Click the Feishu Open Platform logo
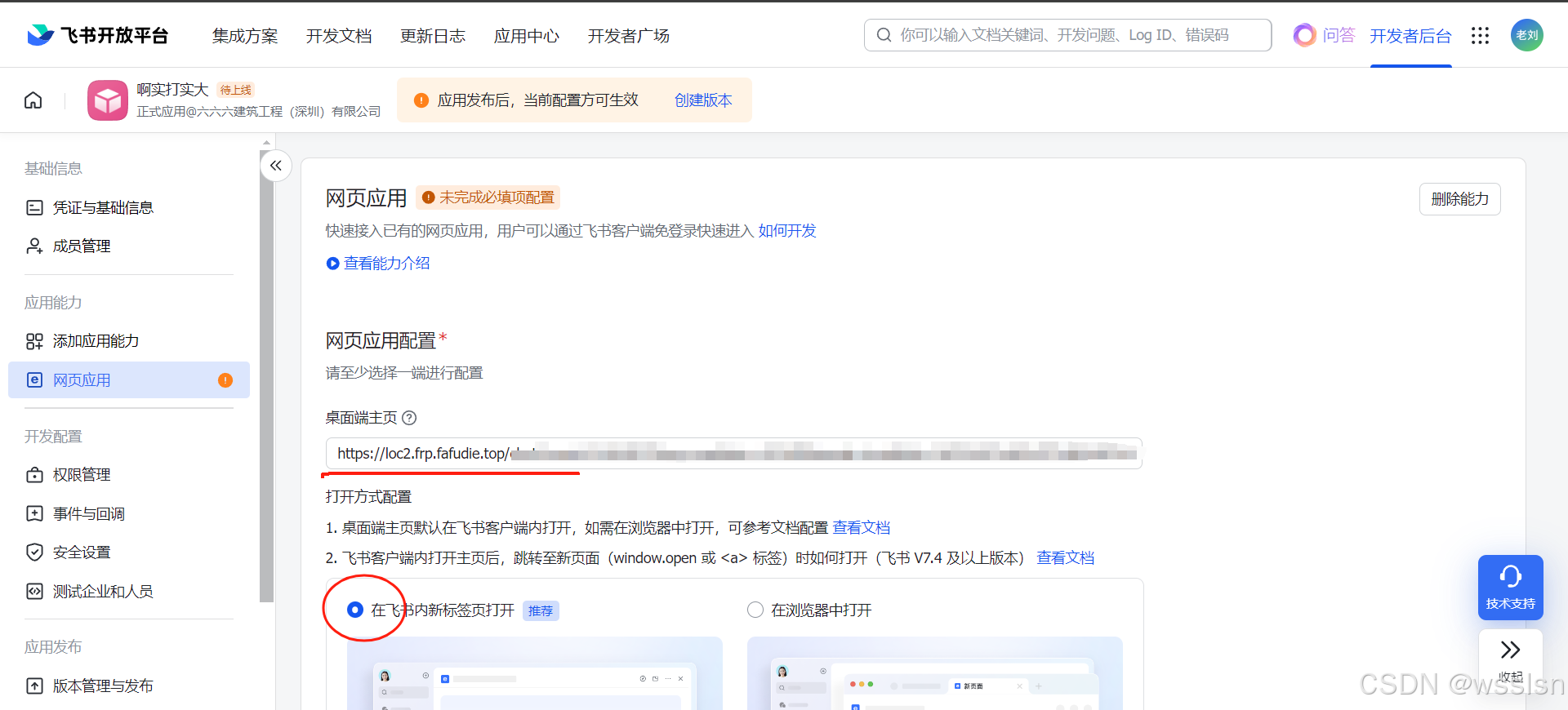1568x710 pixels. point(97,35)
